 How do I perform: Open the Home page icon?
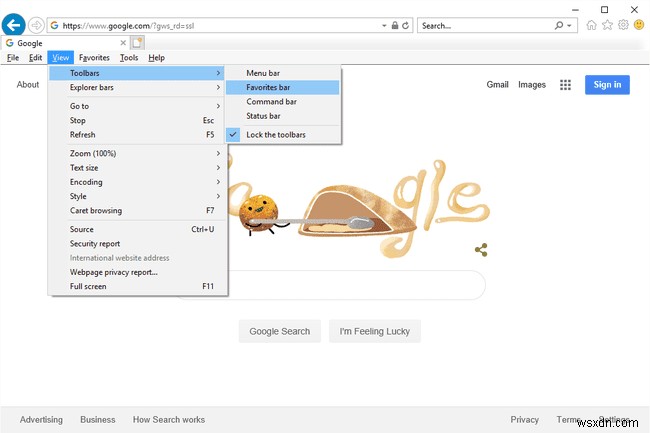pos(591,25)
